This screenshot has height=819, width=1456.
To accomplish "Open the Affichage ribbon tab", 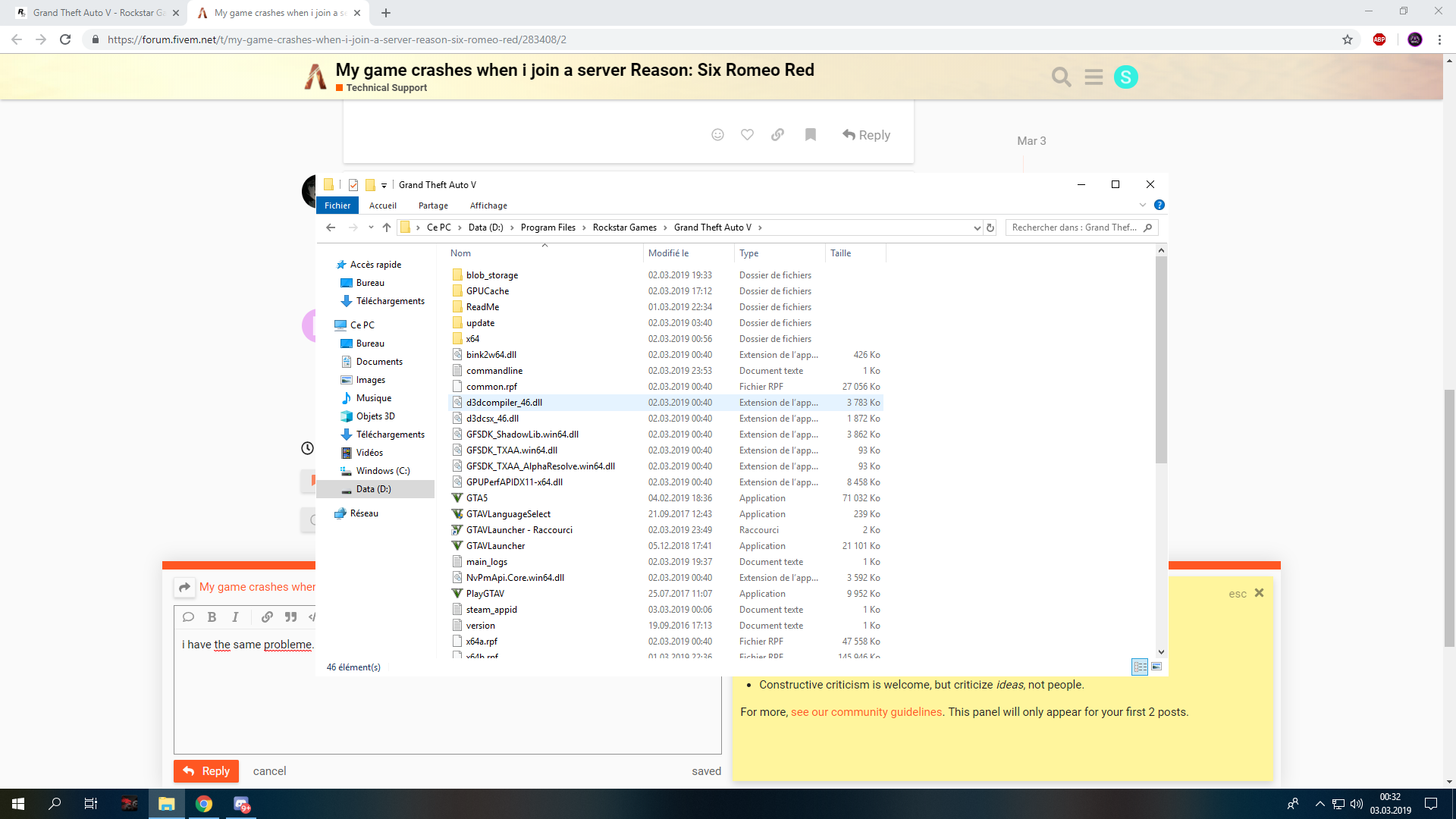I will click(488, 206).
